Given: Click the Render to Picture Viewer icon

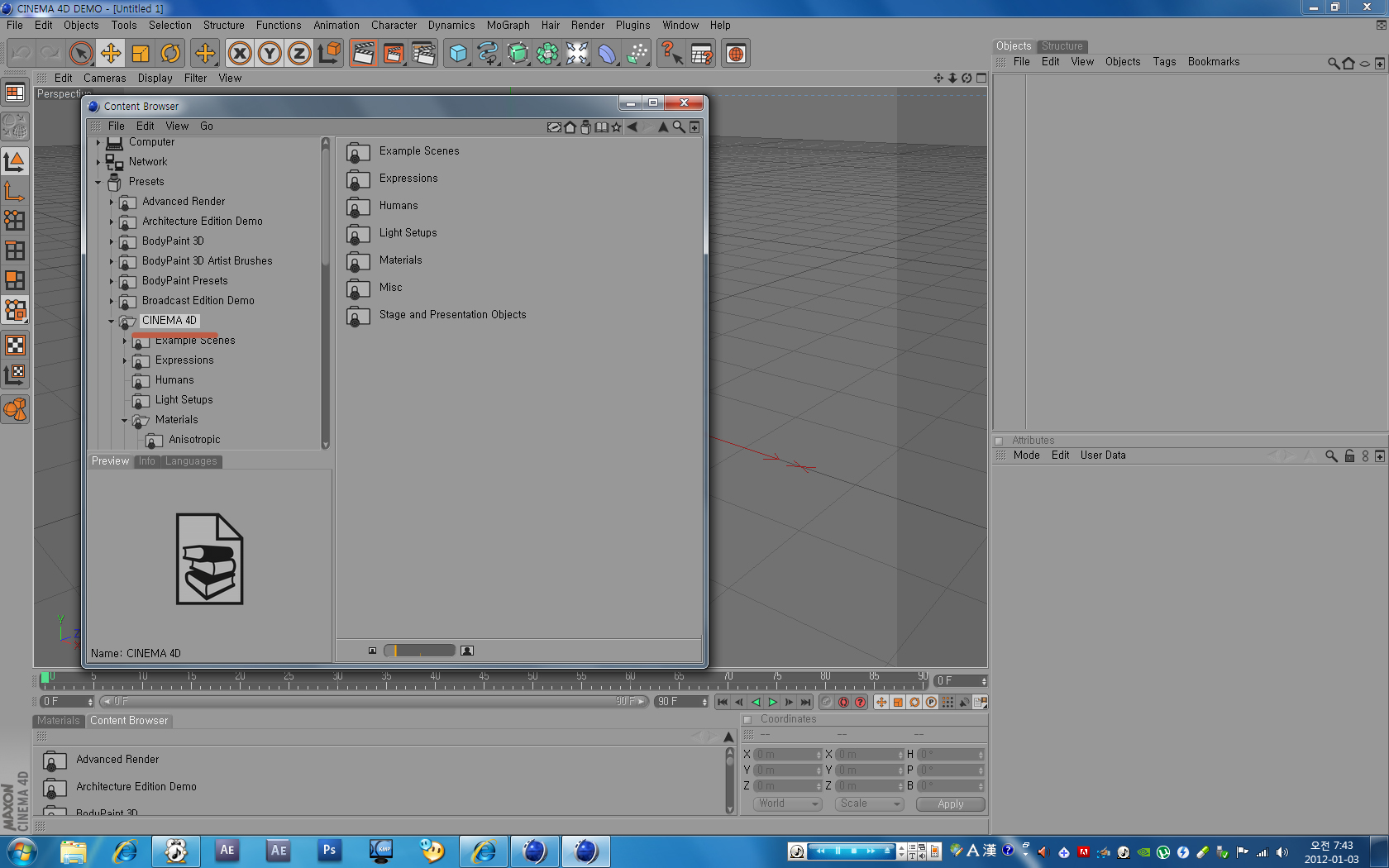Looking at the screenshot, I should click(394, 54).
